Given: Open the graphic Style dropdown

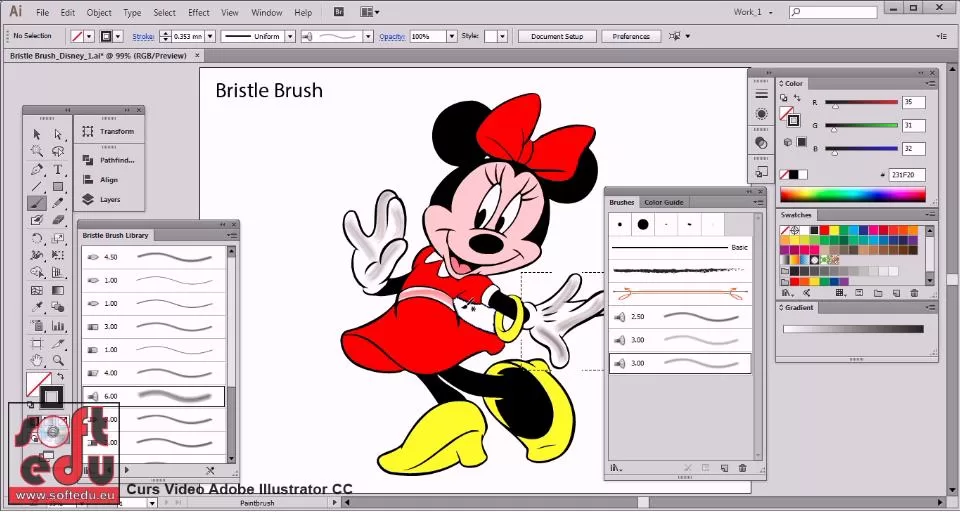Looking at the screenshot, I should [x=503, y=36].
